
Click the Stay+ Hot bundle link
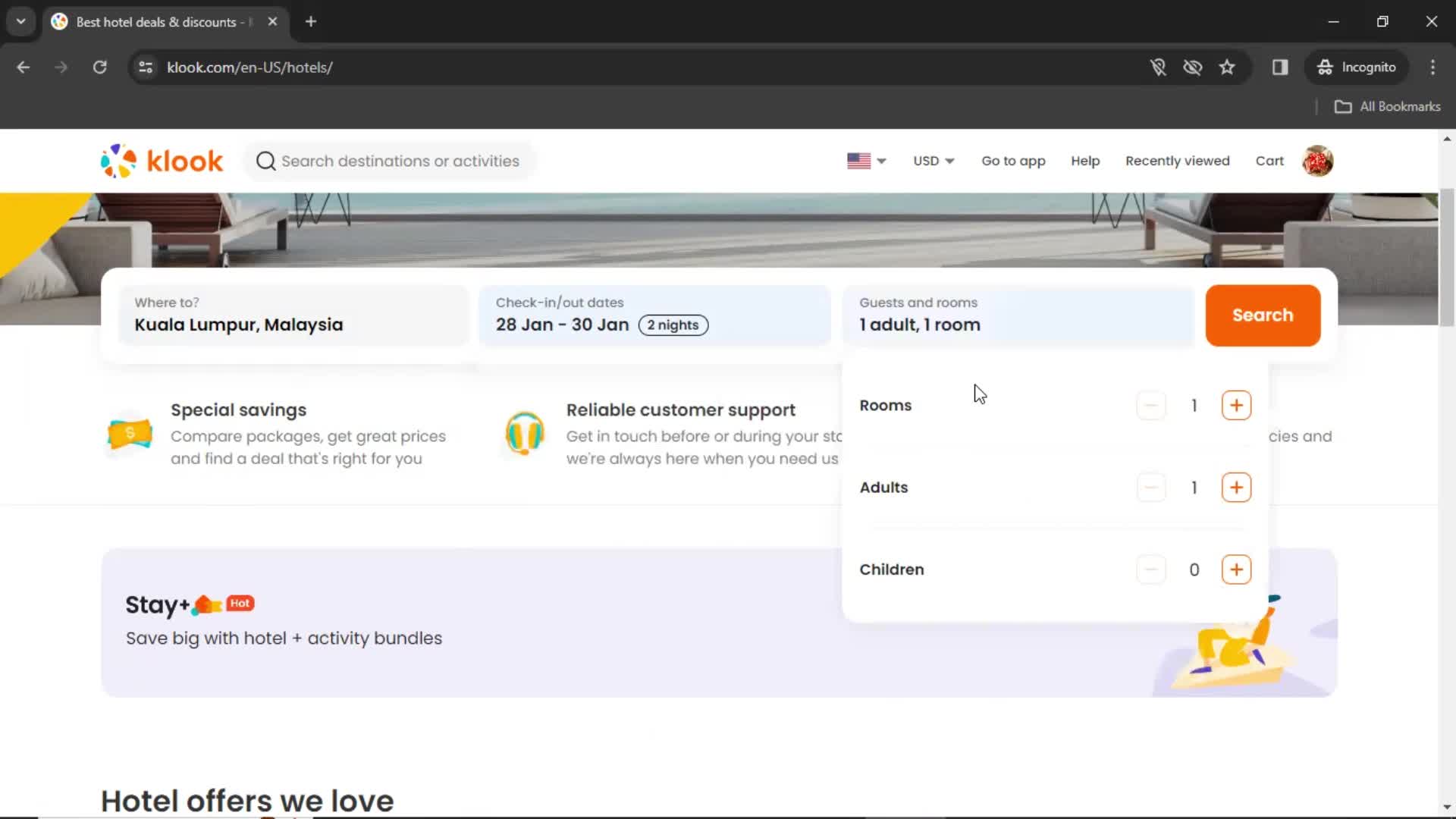tap(190, 603)
